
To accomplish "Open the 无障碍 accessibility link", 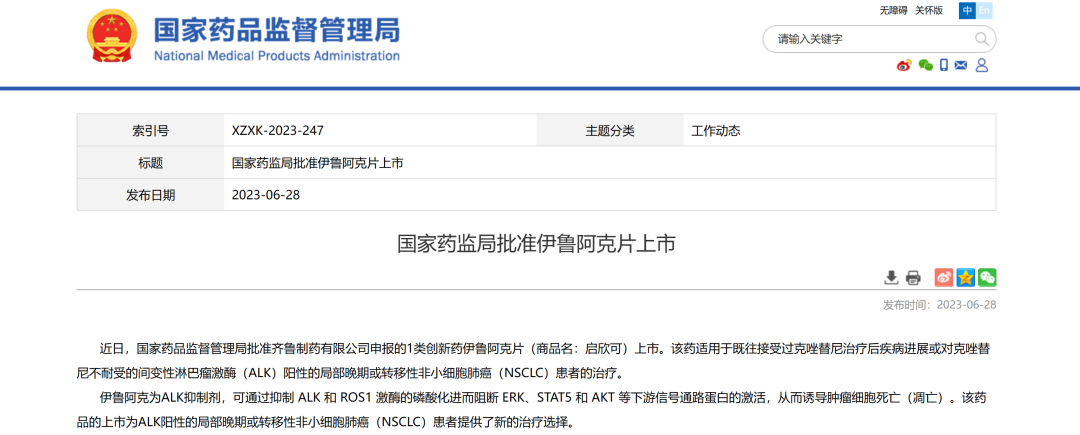I will [893, 10].
